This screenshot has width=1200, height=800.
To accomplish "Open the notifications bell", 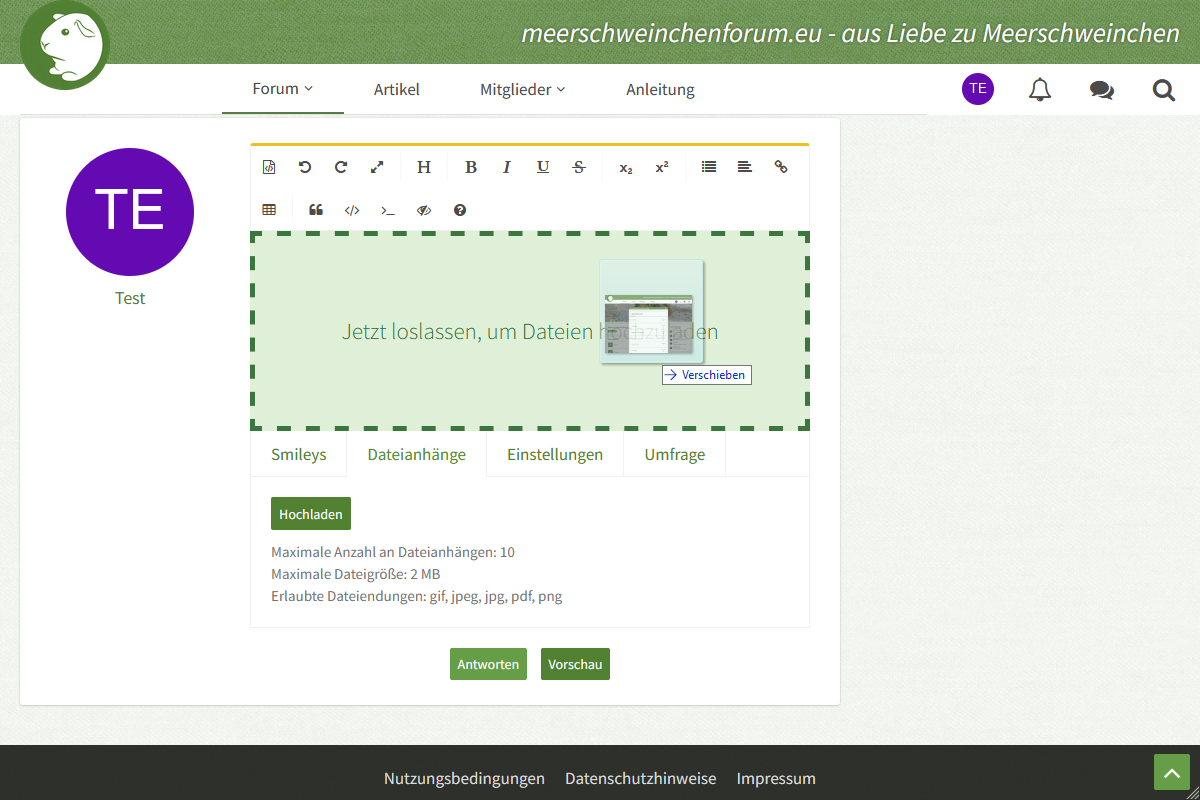I will 1040,90.
